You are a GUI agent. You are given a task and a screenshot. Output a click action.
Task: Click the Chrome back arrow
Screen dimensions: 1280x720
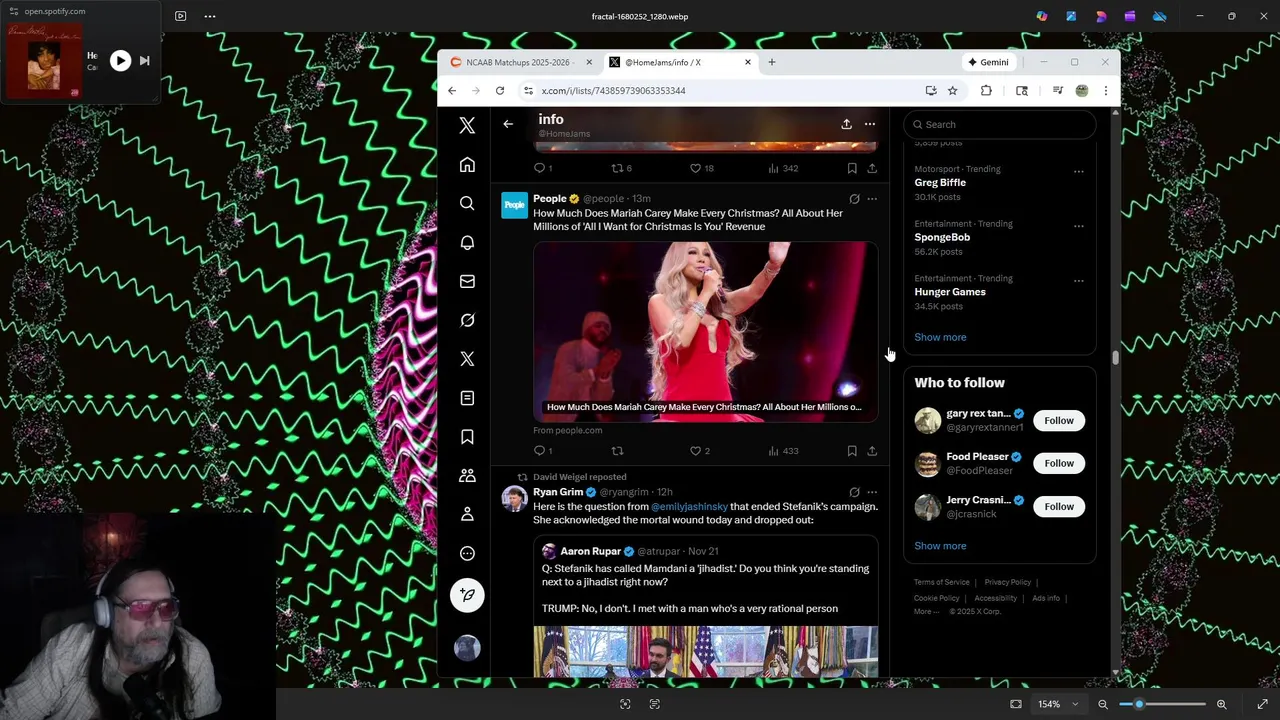click(x=452, y=91)
